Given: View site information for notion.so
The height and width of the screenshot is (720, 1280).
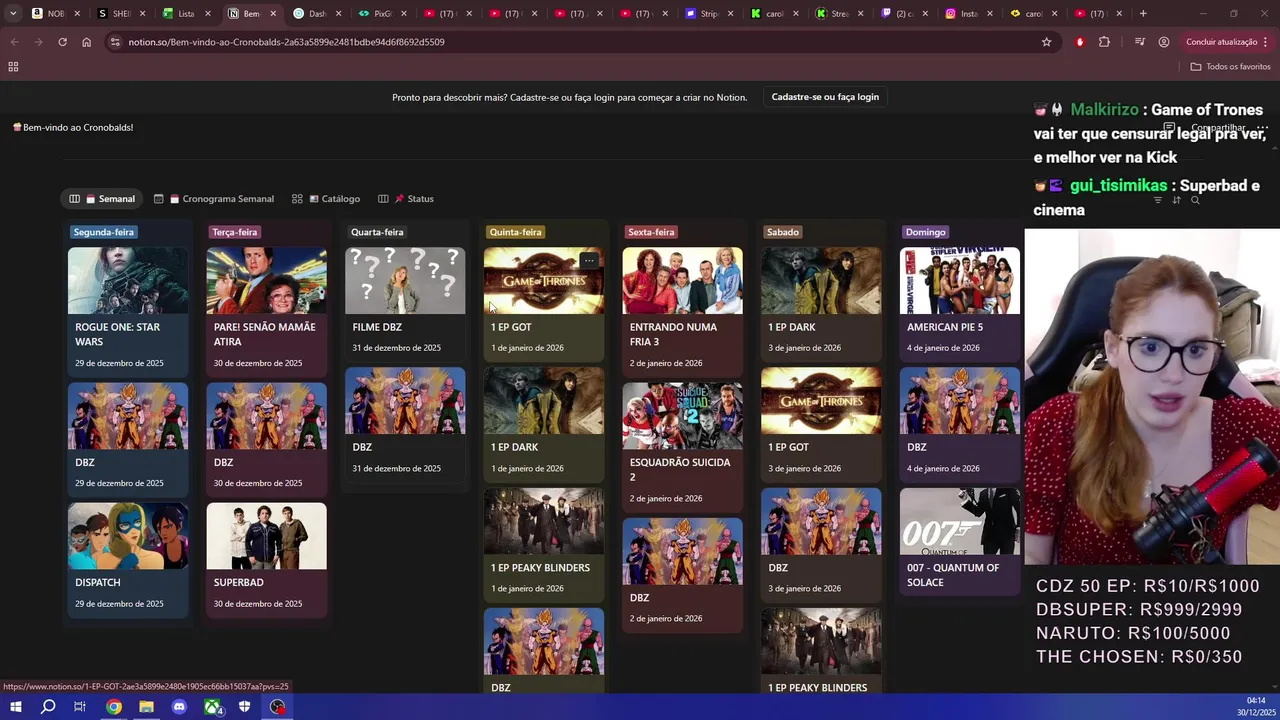Looking at the screenshot, I should coord(115,42).
